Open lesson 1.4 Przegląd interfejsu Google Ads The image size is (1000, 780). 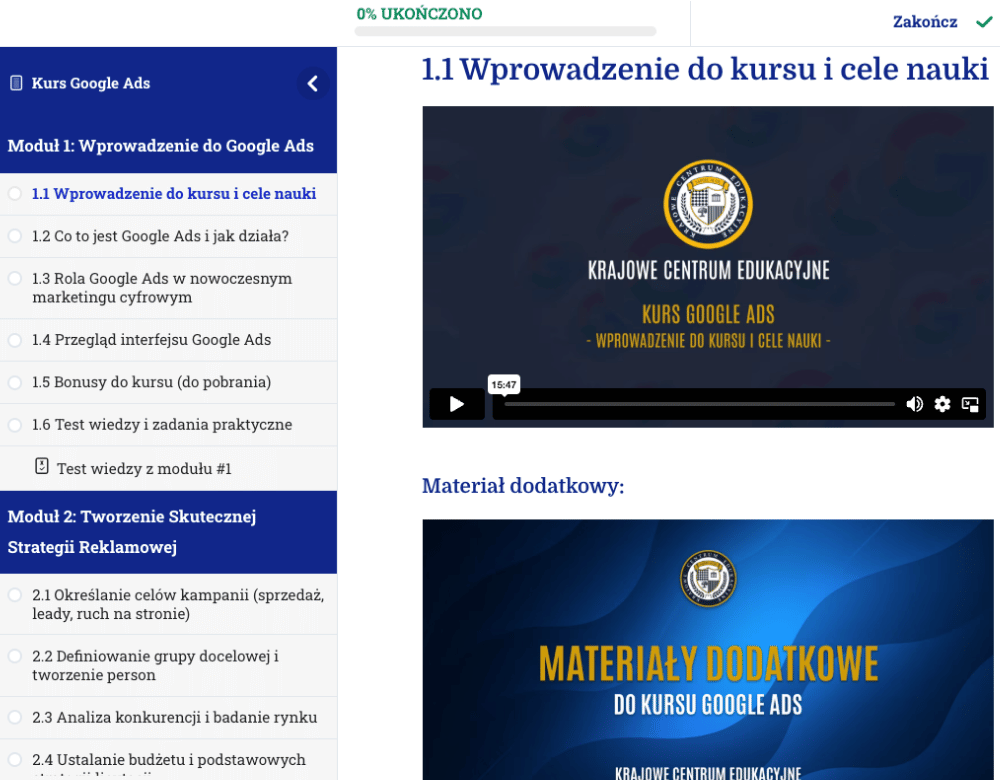[151, 340]
